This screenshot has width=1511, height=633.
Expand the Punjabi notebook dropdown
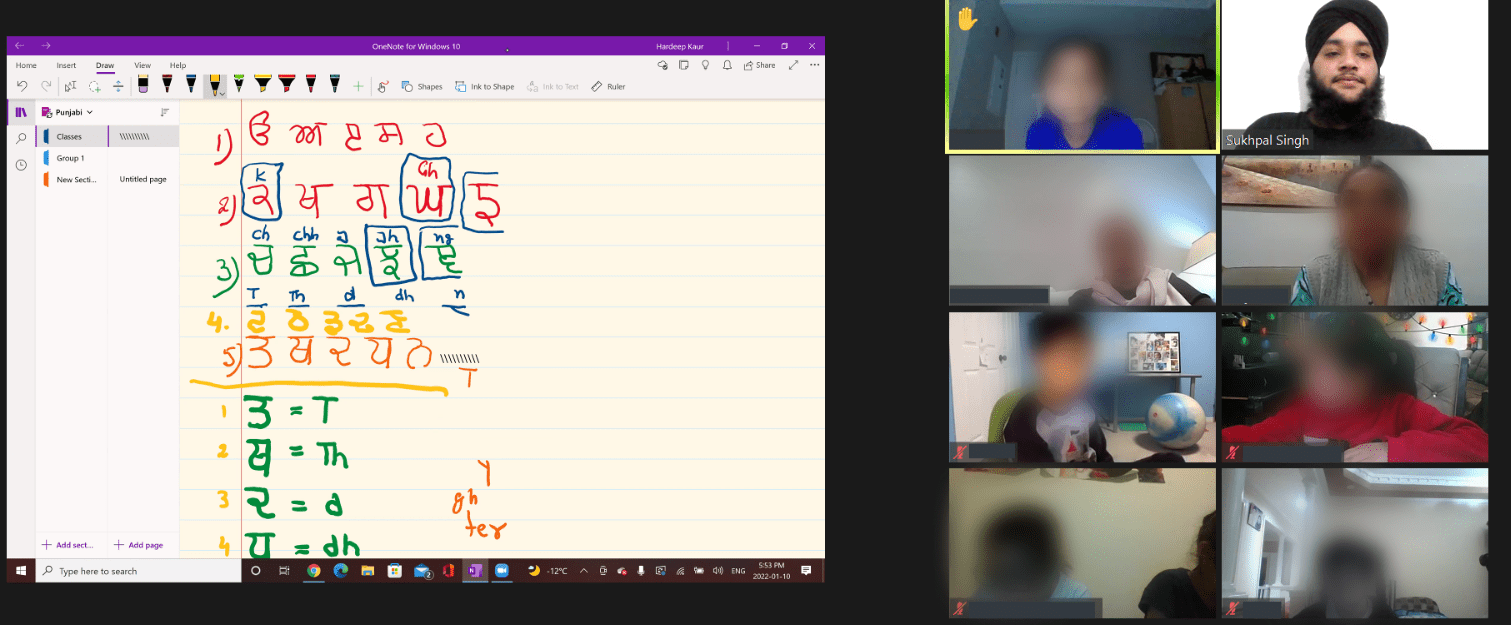(89, 113)
